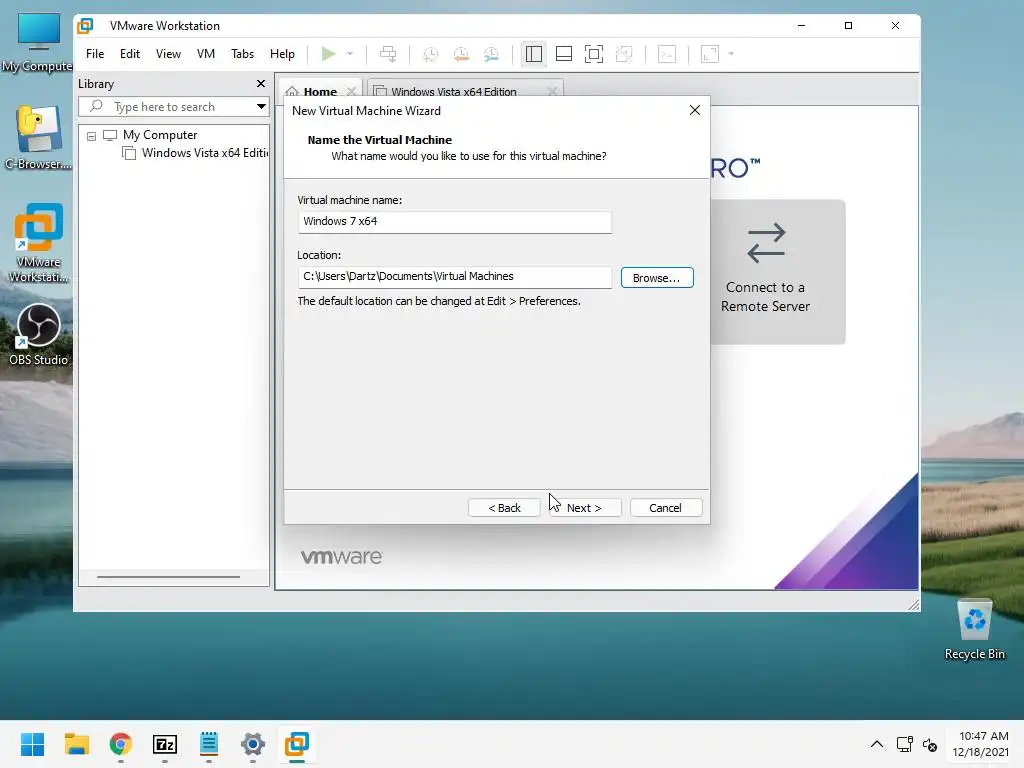The height and width of the screenshot is (768, 1024).
Task: Click the Take Snapshot clock icon
Action: pos(430,54)
